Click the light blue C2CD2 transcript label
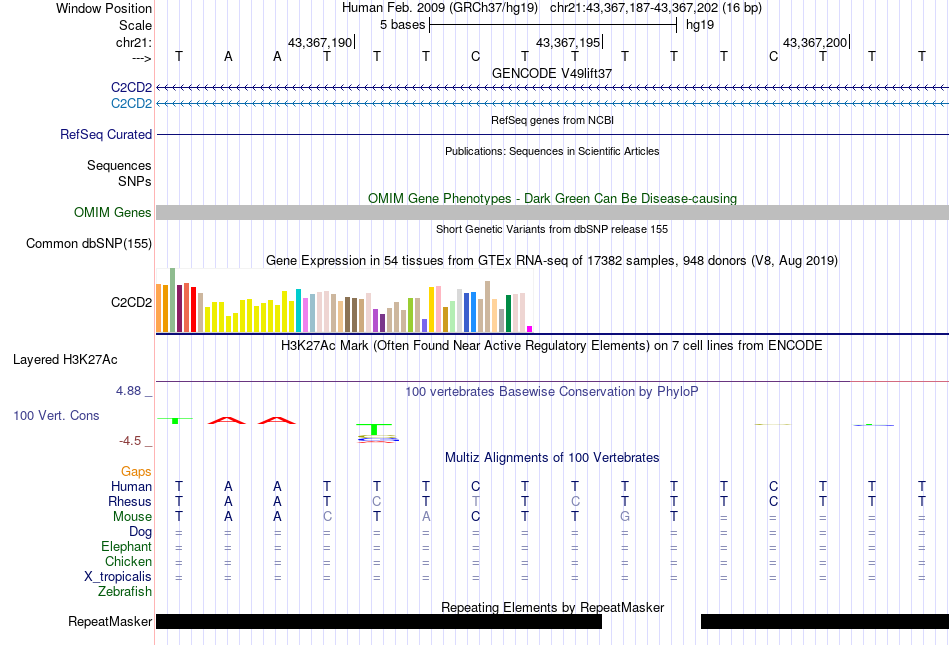950x645 pixels. [x=131, y=104]
